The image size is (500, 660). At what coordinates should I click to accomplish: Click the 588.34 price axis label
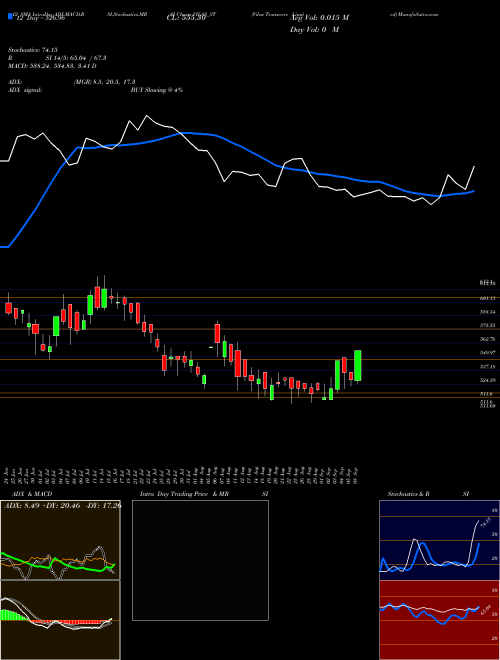(x=487, y=312)
